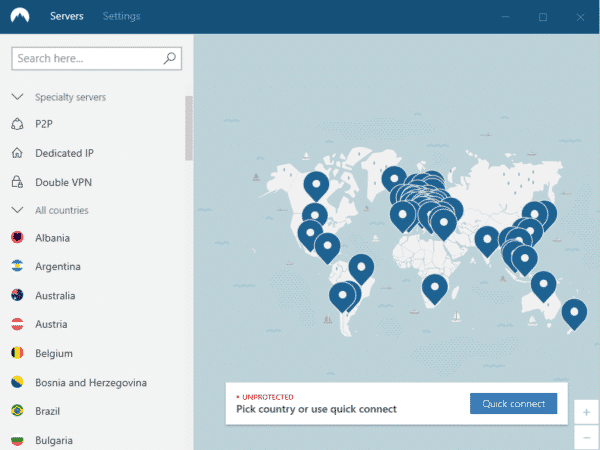Viewport: 600px width, 450px height.
Task: Click the Quick connect button
Action: point(514,403)
